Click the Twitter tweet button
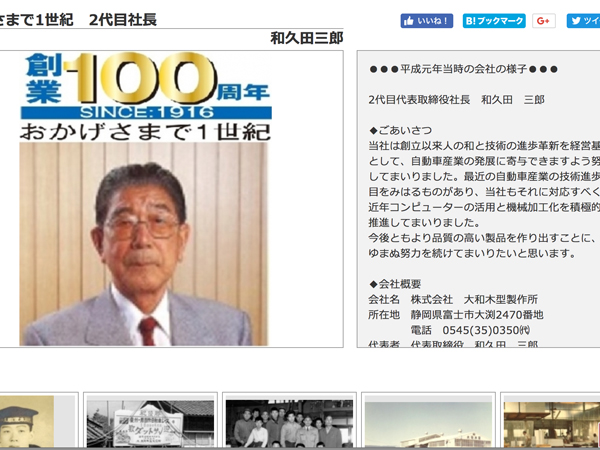600x450 pixels. [583, 21]
